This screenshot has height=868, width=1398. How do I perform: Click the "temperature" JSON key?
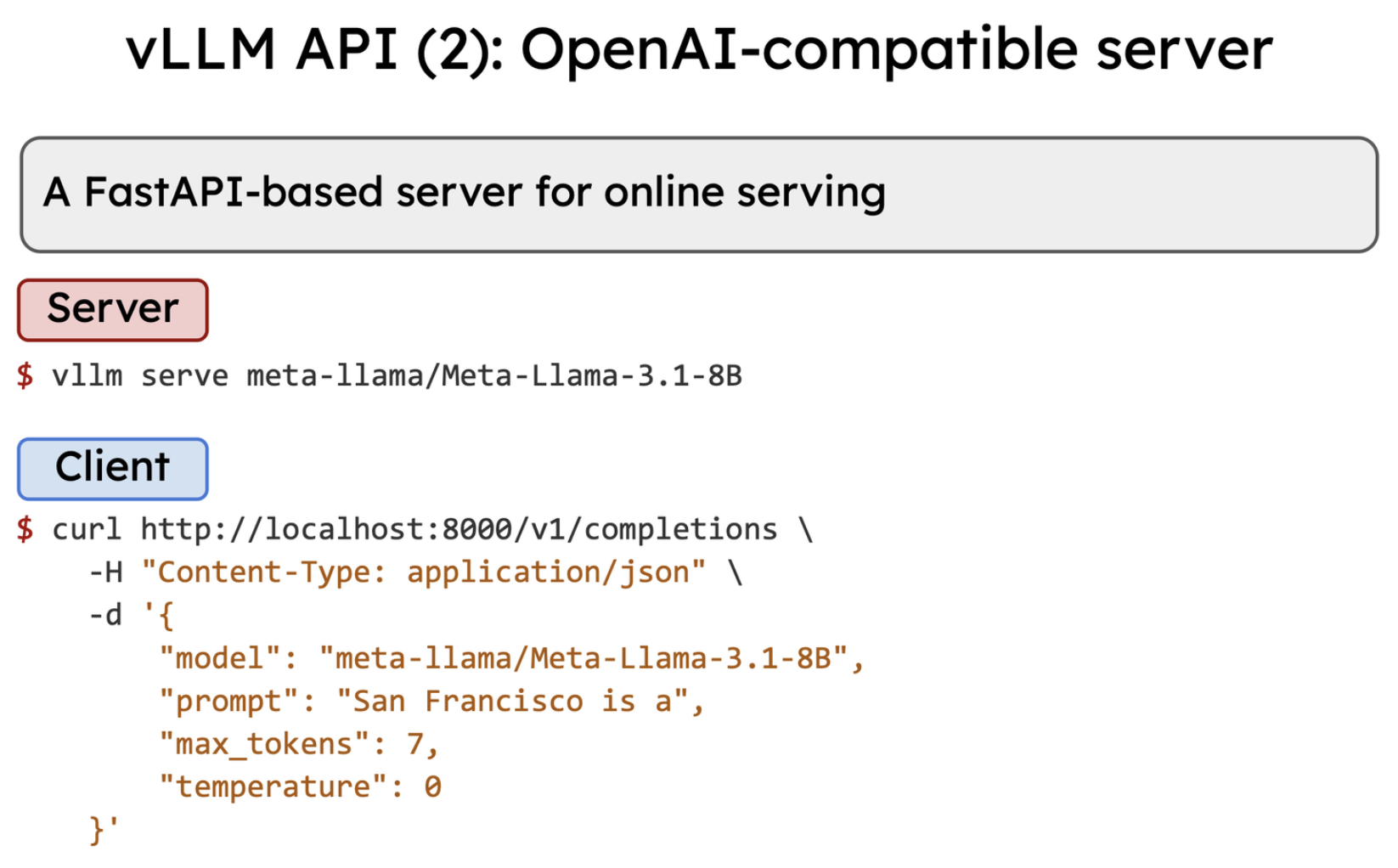[273, 787]
